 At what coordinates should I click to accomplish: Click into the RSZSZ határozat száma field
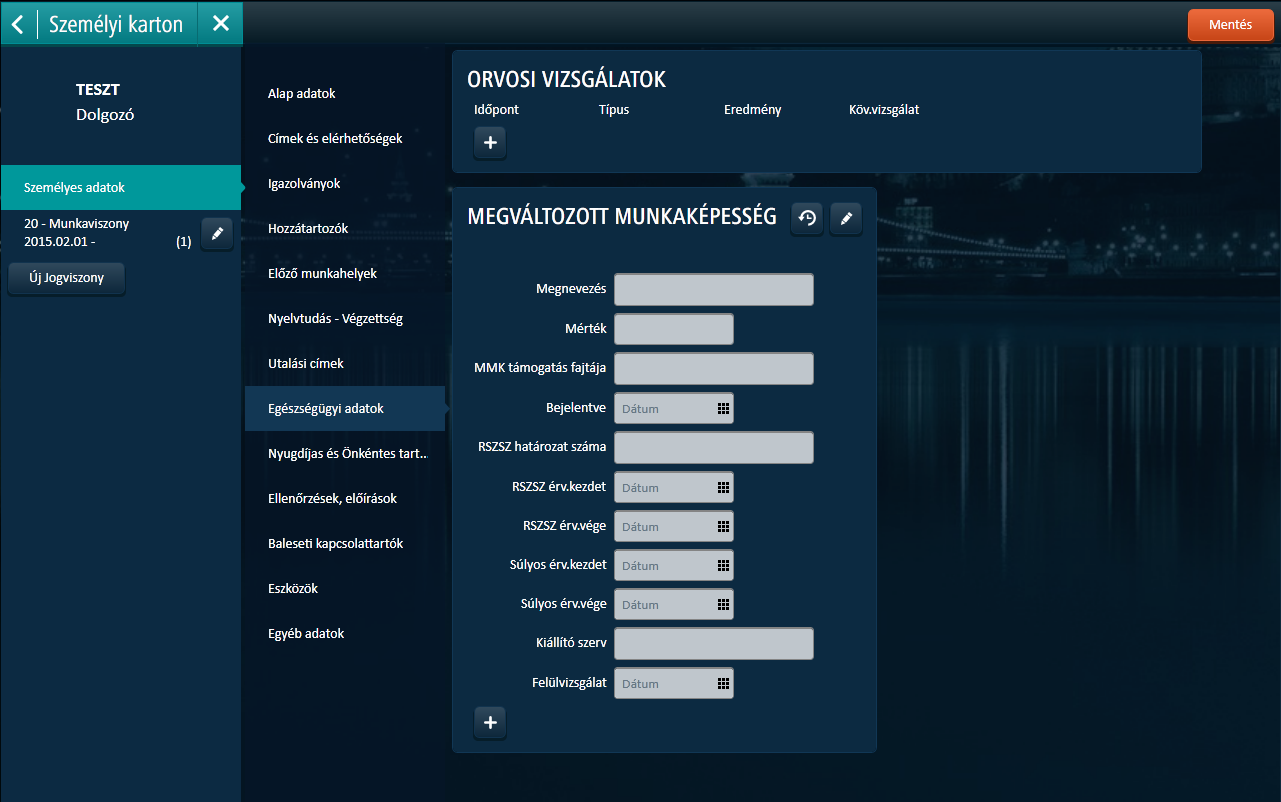pyautogui.click(x=714, y=447)
